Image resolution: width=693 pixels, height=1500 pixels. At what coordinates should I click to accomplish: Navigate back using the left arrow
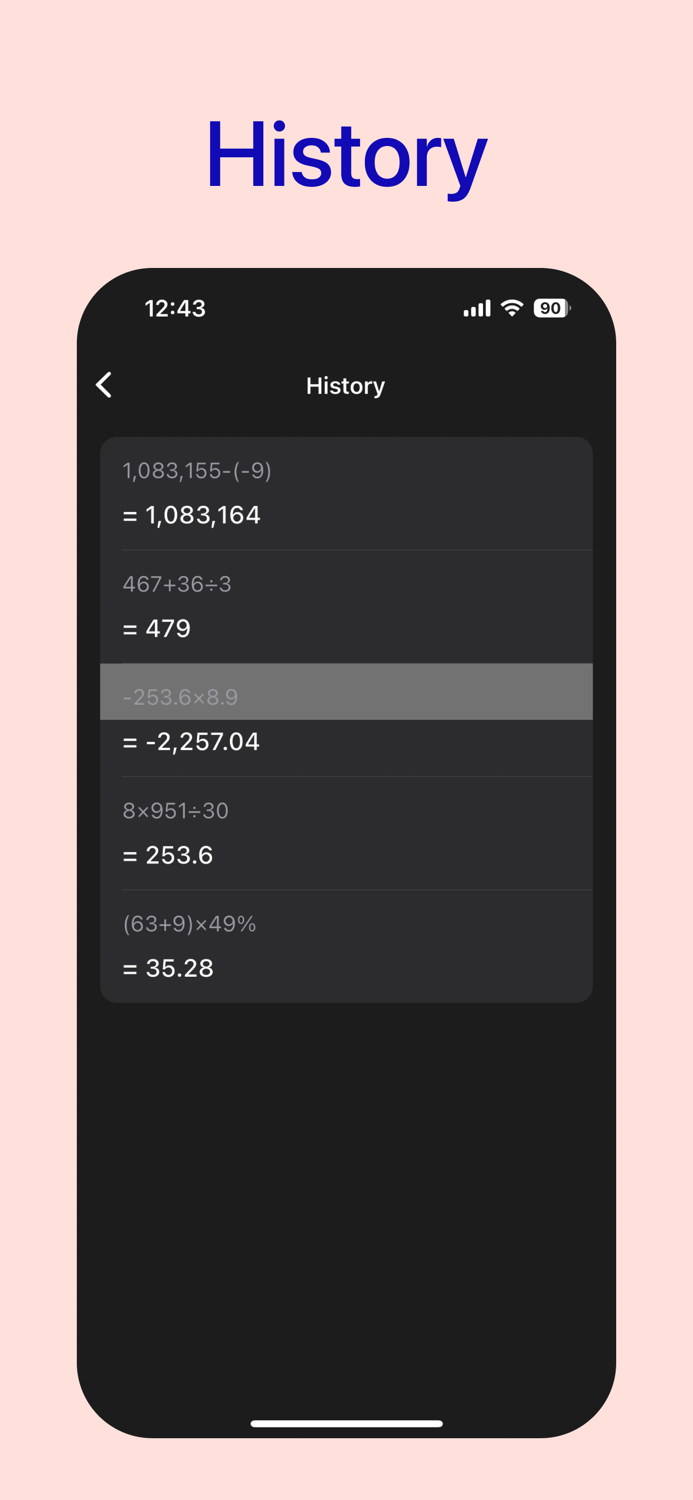coord(103,385)
